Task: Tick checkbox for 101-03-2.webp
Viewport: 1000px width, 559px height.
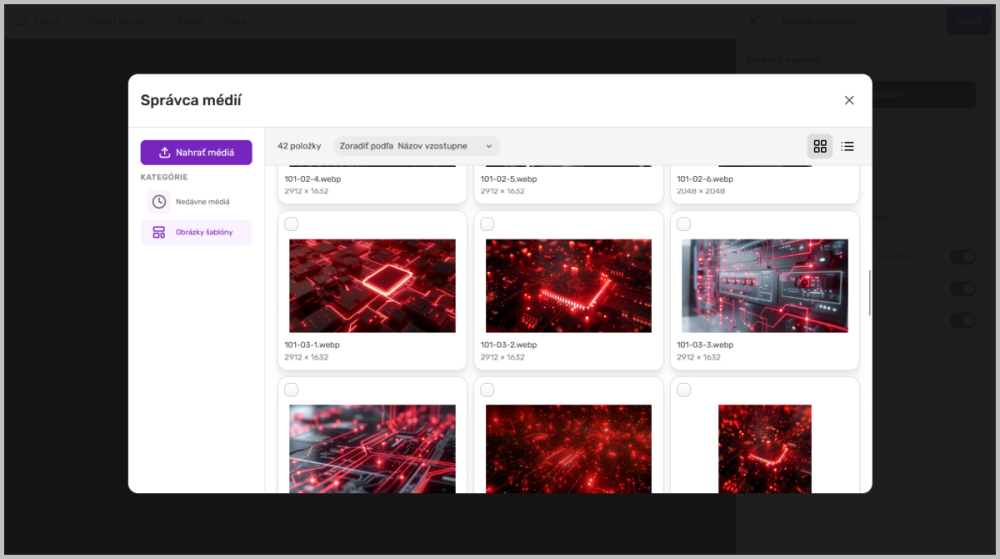Action: pos(487,224)
